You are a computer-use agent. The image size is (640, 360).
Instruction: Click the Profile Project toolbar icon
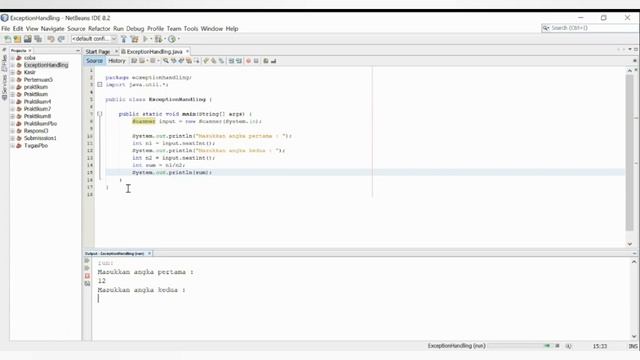[172, 39]
